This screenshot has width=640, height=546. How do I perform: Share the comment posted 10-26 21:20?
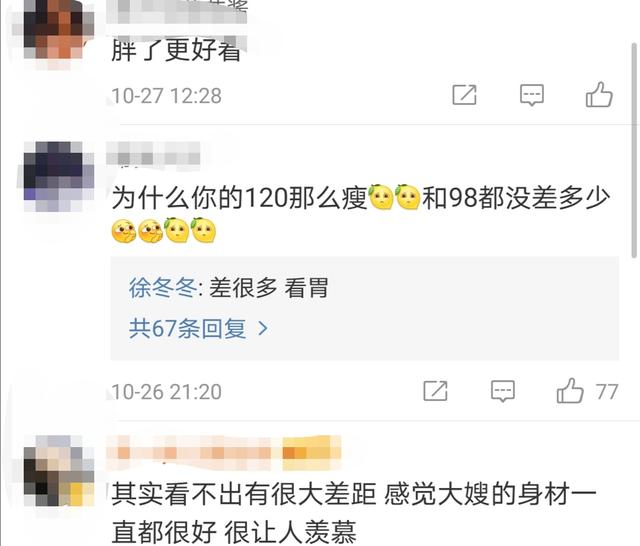click(x=436, y=391)
